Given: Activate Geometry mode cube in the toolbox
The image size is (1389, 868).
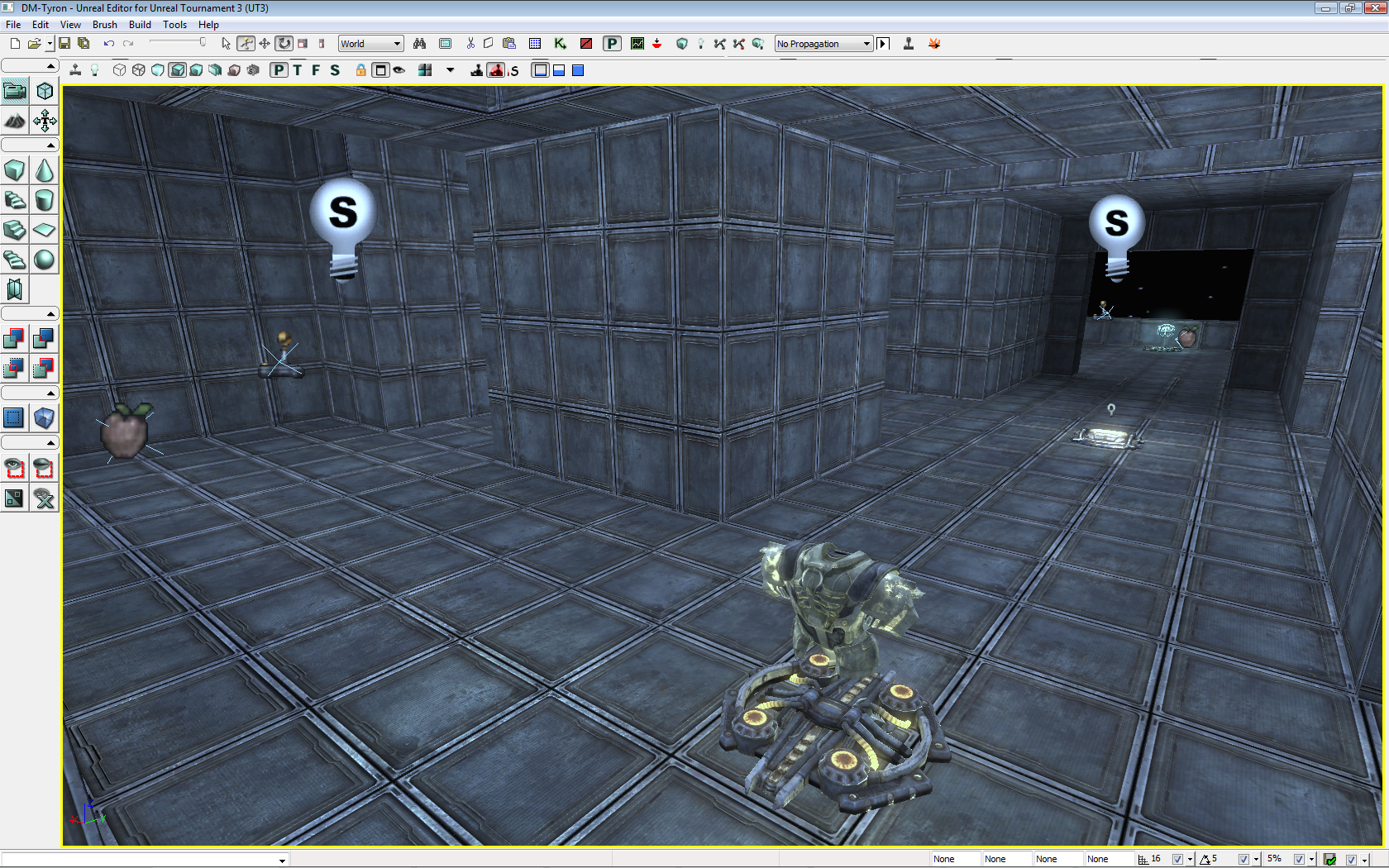Looking at the screenshot, I should [45, 91].
